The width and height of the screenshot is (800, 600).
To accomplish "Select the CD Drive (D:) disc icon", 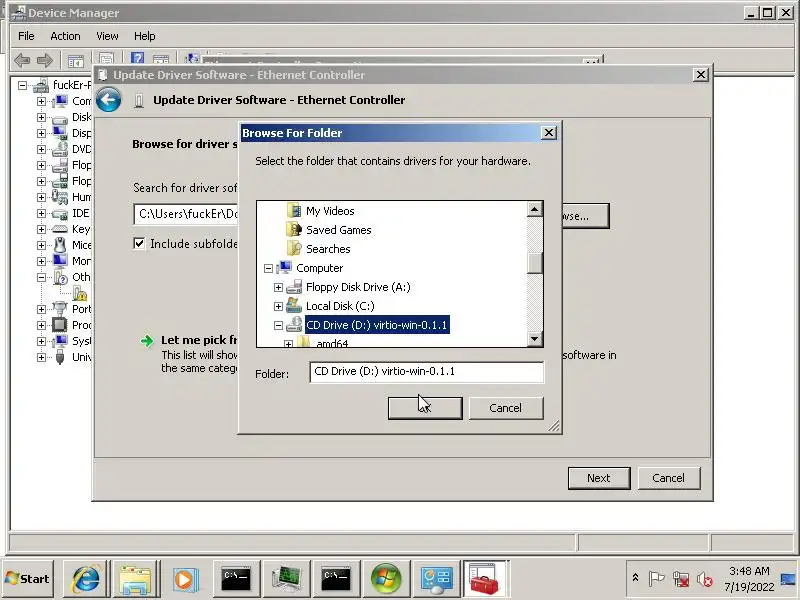I will pos(294,324).
